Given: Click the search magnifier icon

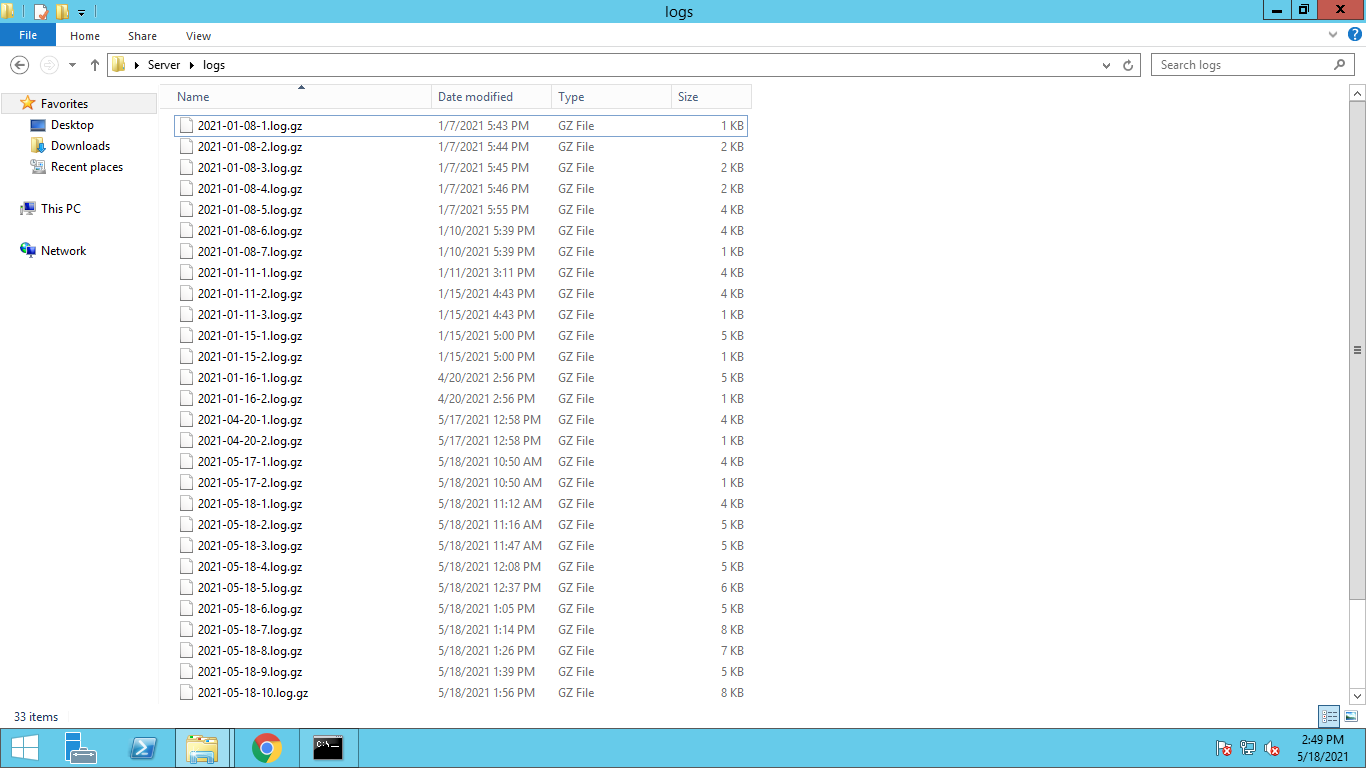Looking at the screenshot, I should (1340, 65).
